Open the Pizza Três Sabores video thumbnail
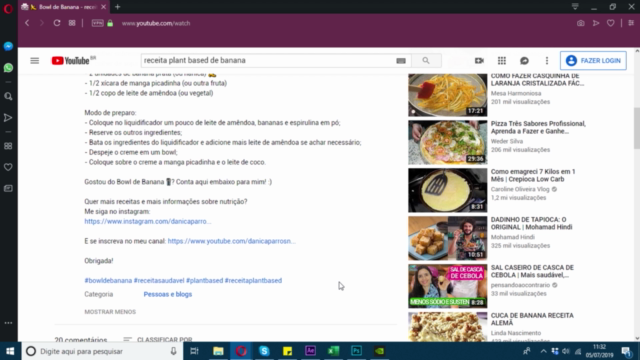 pyautogui.click(x=447, y=142)
